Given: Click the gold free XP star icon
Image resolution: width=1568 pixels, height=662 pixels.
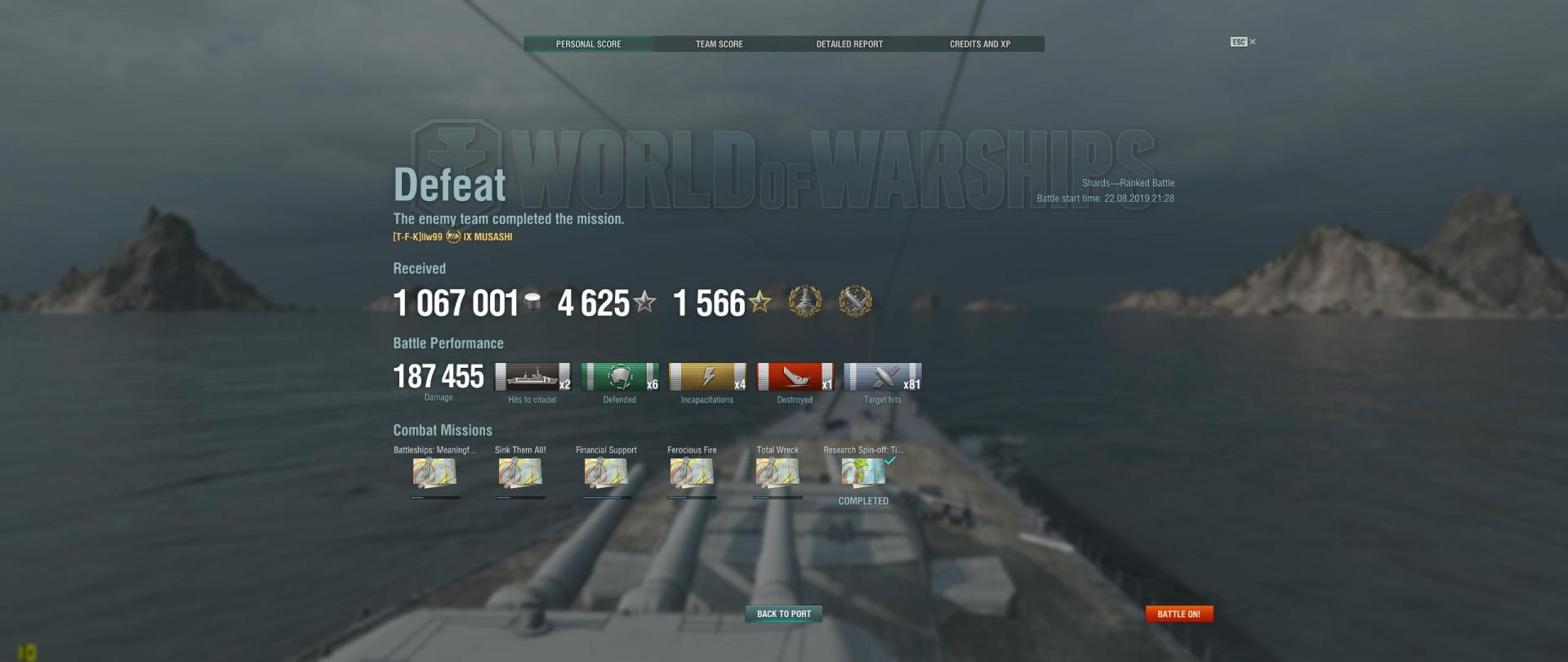Looking at the screenshot, I should [x=760, y=302].
